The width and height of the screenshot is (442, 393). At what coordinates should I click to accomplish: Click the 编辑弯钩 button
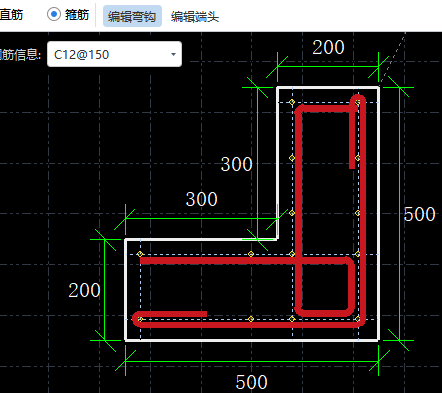pyautogui.click(x=132, y=16)
